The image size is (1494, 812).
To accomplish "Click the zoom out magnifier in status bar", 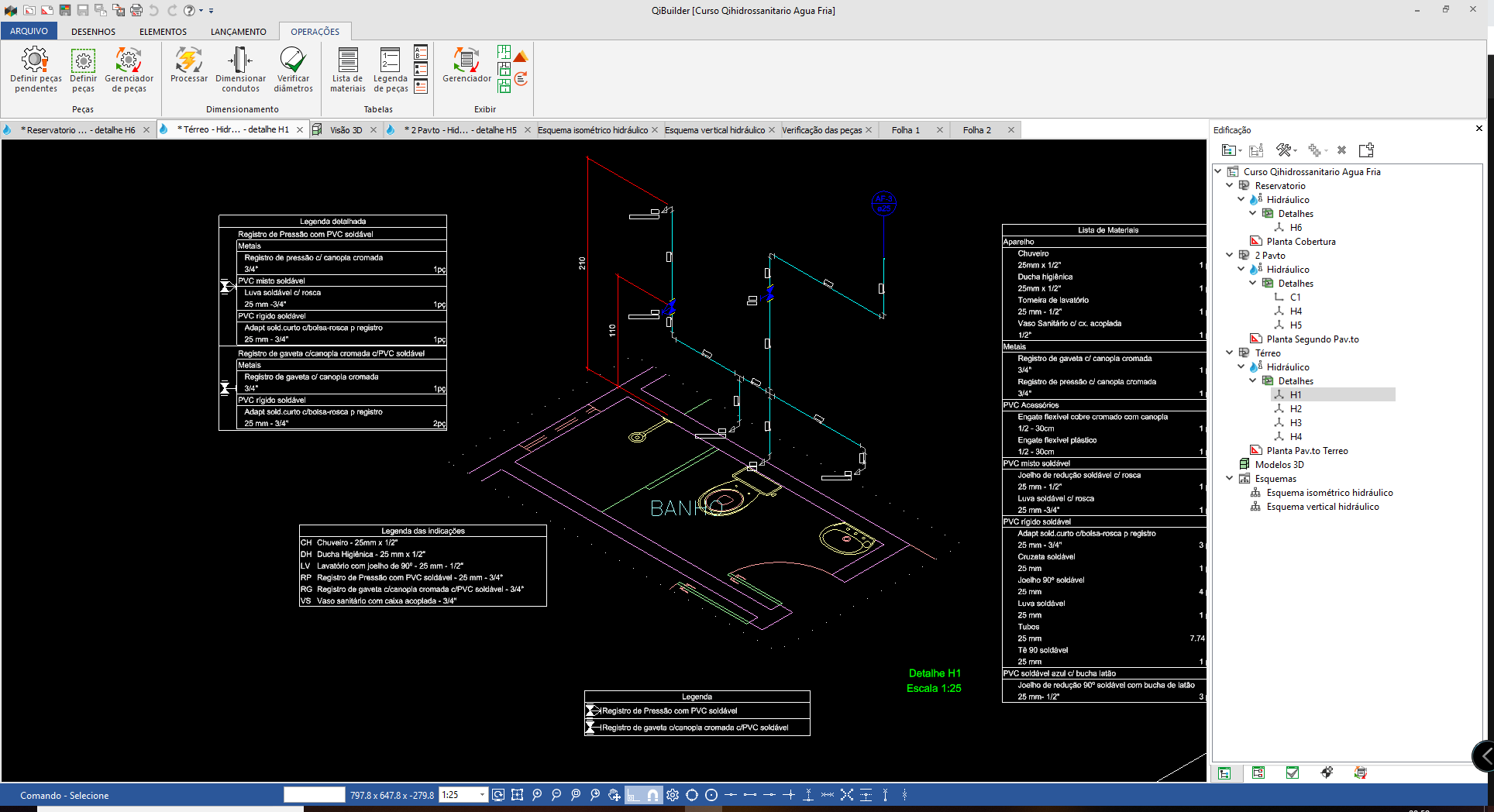I will (556, 794).
